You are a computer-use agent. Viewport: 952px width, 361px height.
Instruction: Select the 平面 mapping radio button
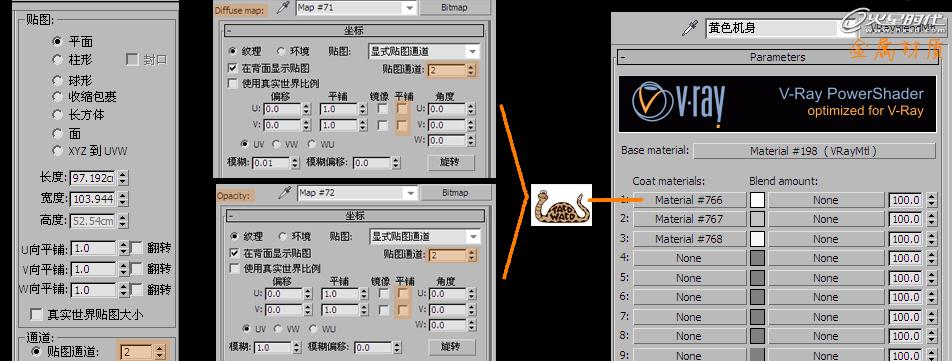pyautogui.click(x=58, y=41)
